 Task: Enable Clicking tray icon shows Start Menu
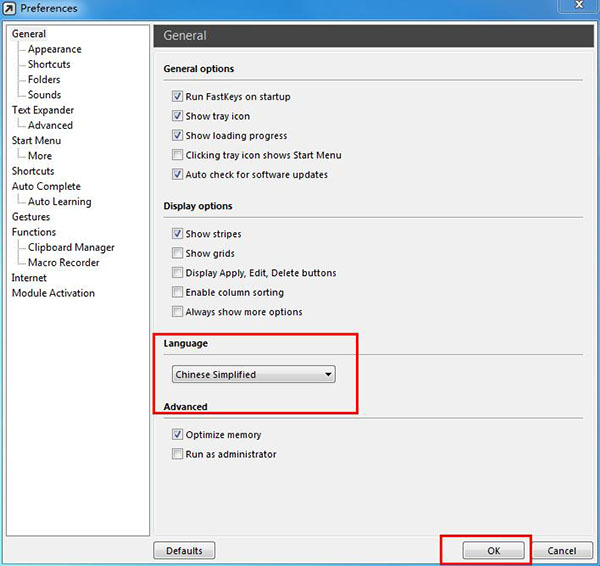[178, 155]
